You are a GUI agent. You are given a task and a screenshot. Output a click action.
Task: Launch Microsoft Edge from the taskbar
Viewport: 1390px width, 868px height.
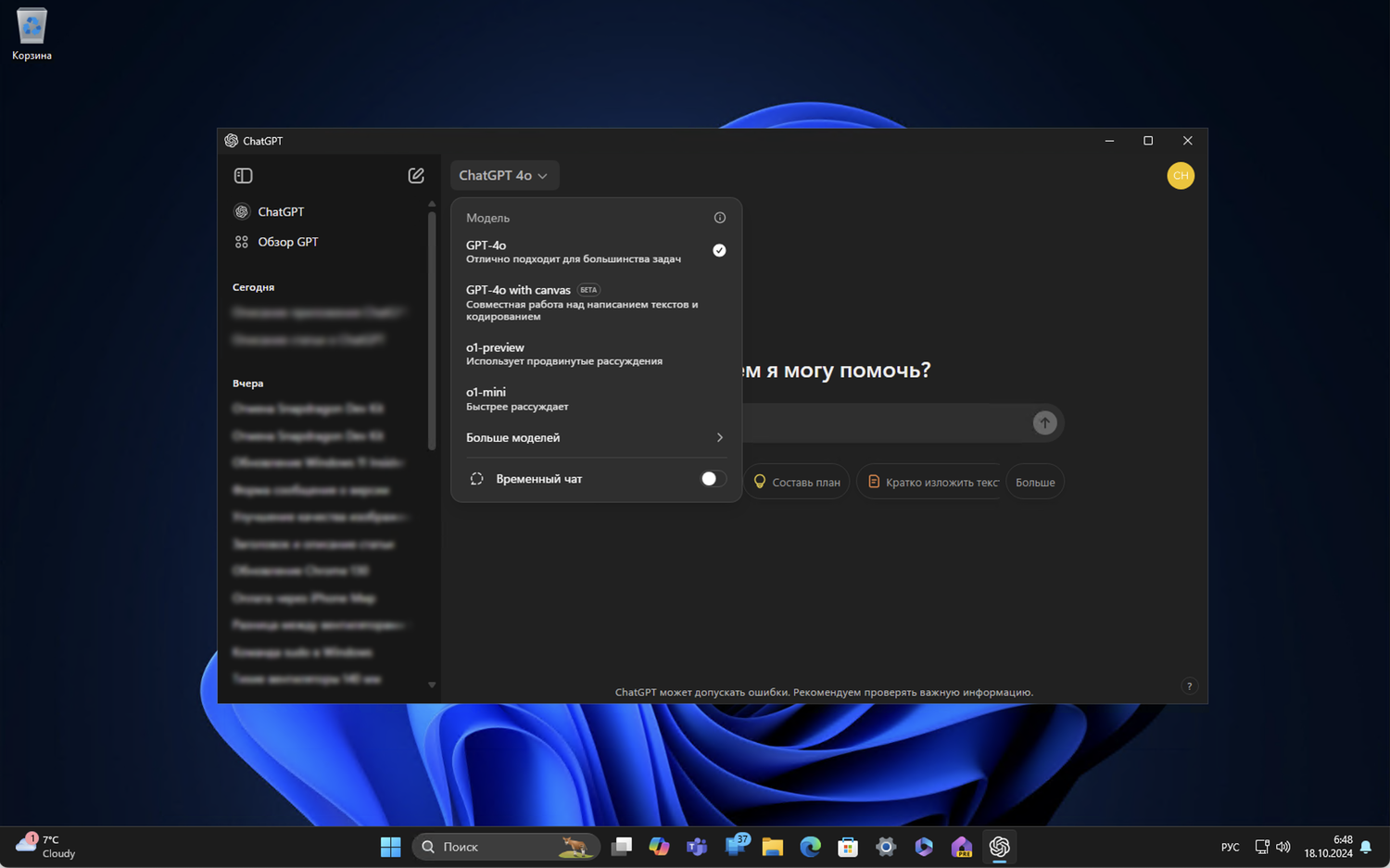(x=811, y=847)
